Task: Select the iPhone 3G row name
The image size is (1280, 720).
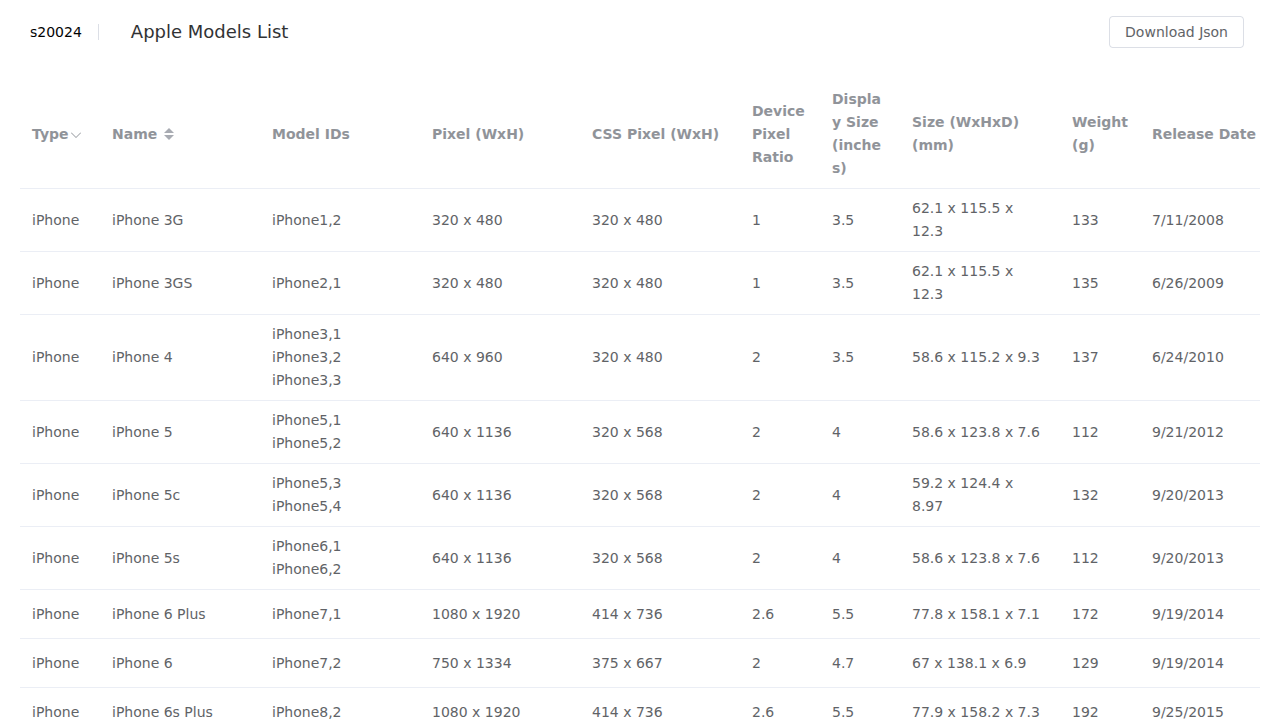Action: pos(148,220)
